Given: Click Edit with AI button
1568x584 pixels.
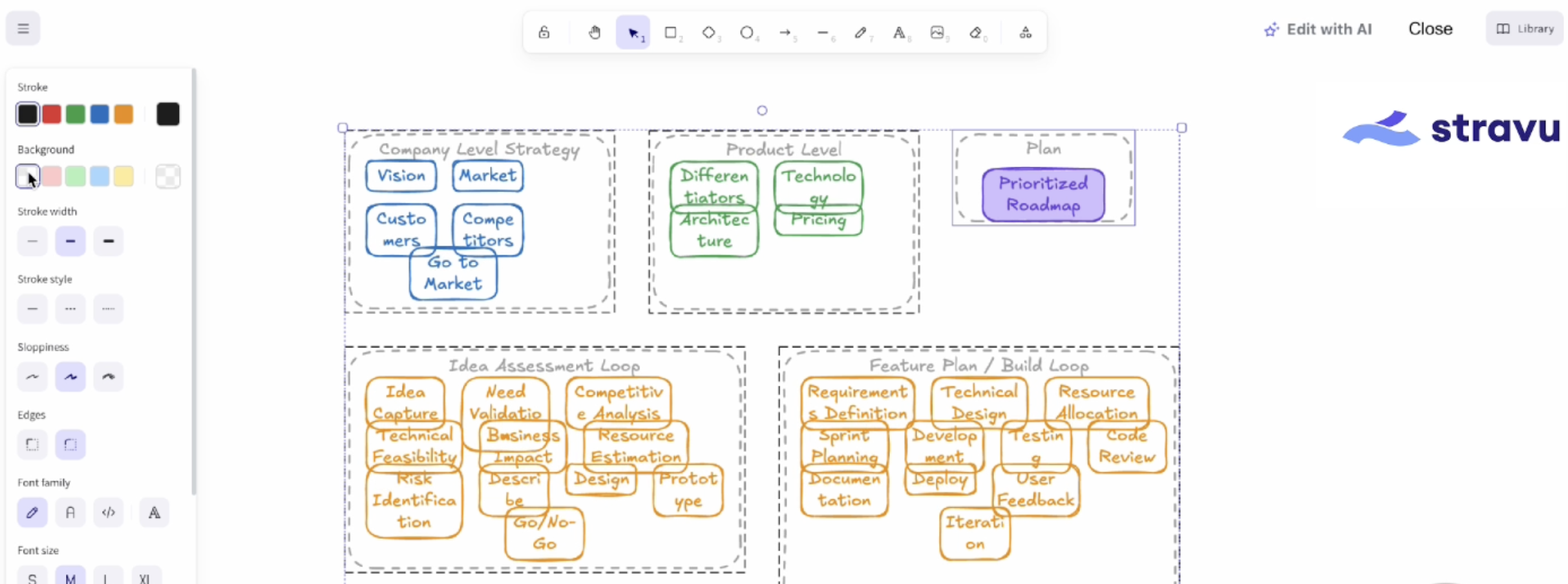Looking at the screenshot, I should point(1319,29).
